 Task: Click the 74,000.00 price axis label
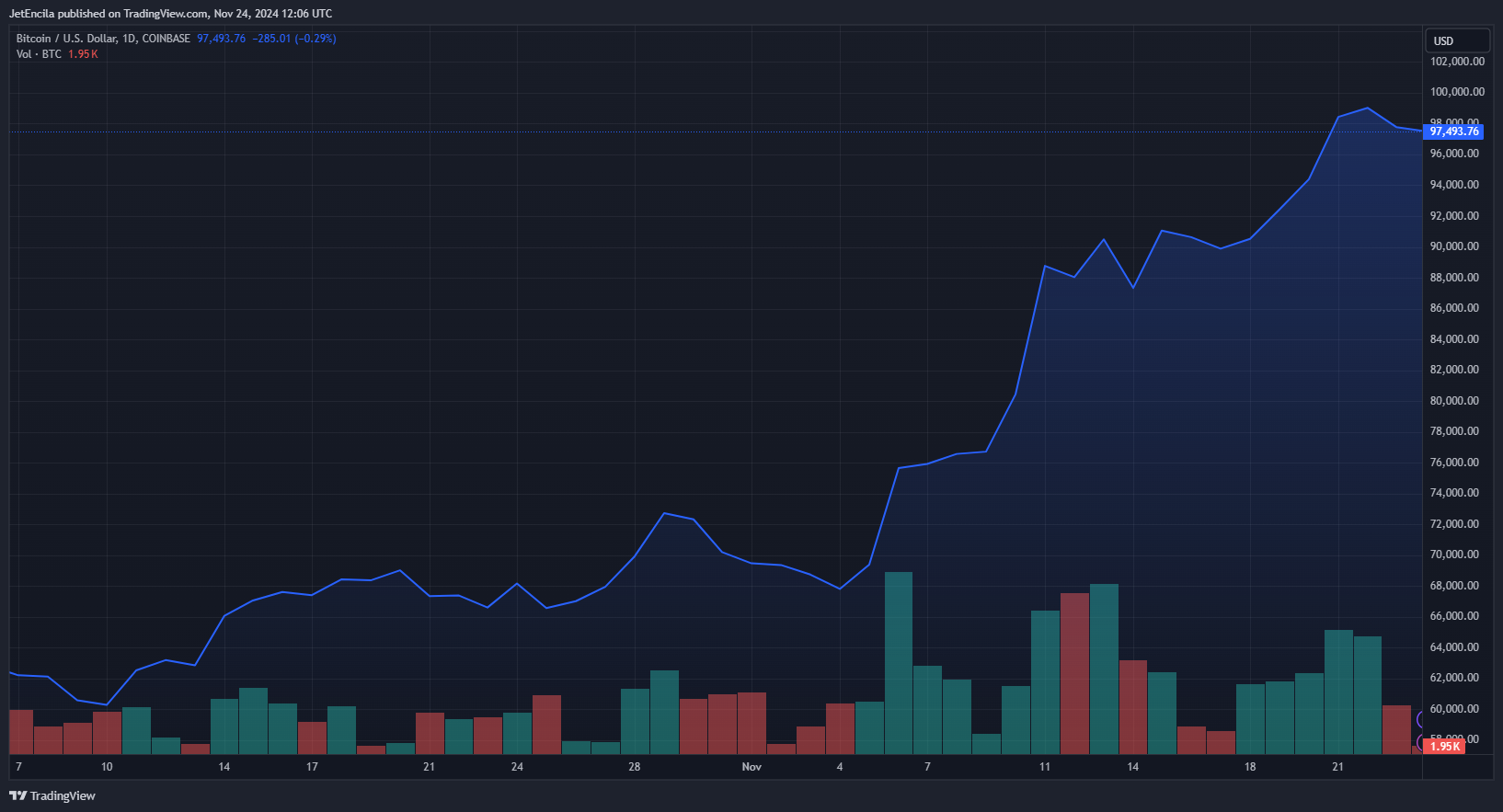point(1454,493)
